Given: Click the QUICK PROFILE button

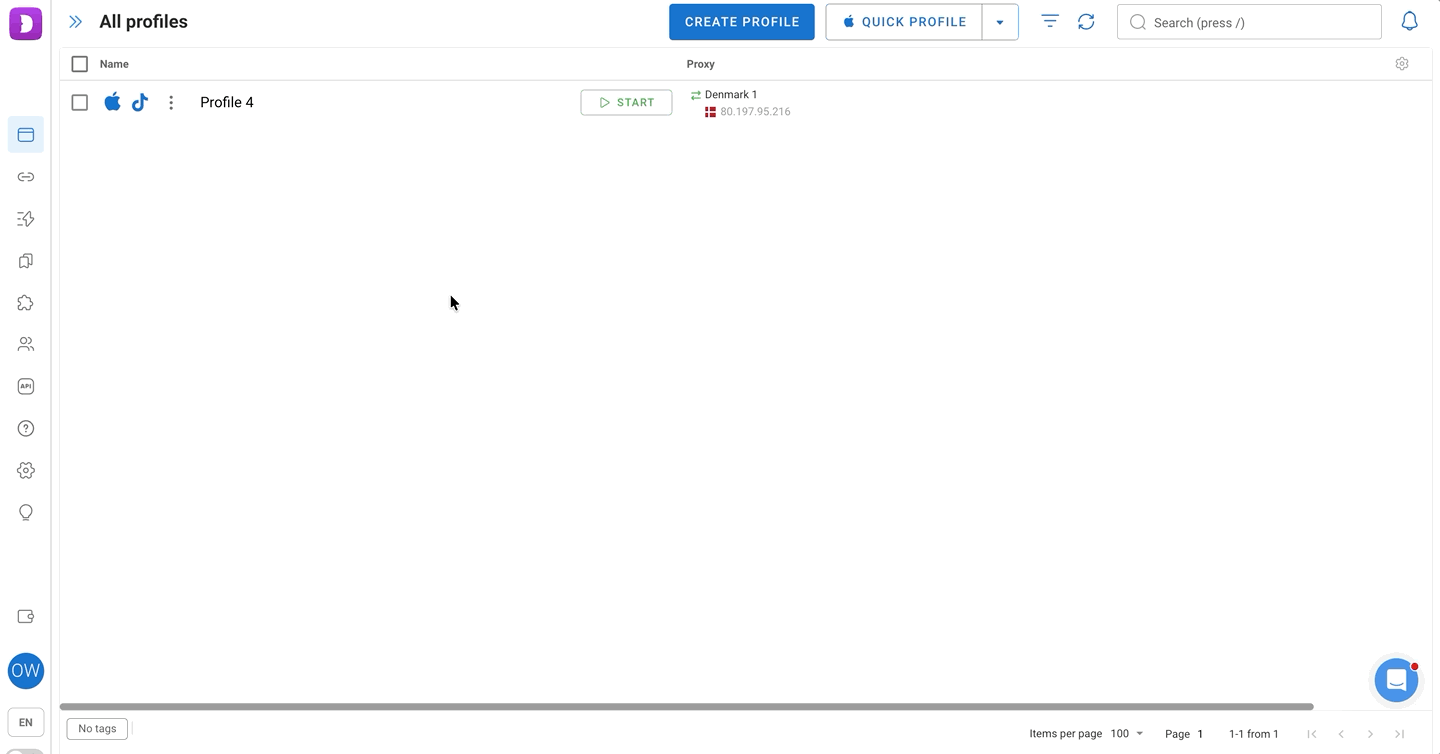Looking at the screenshot, I should coord(904,22).
